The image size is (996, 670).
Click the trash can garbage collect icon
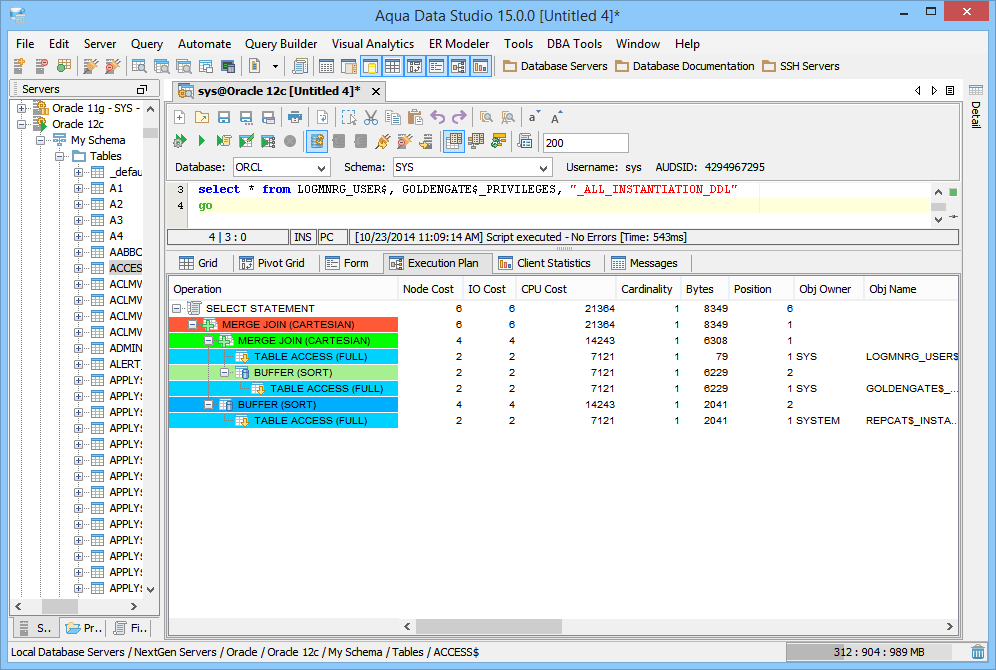point(978,652)
